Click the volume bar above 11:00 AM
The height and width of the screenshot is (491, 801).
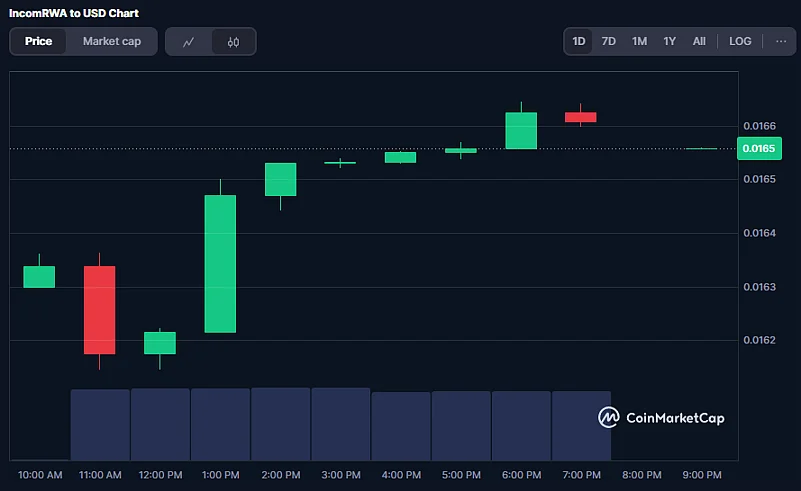point(100,425)
